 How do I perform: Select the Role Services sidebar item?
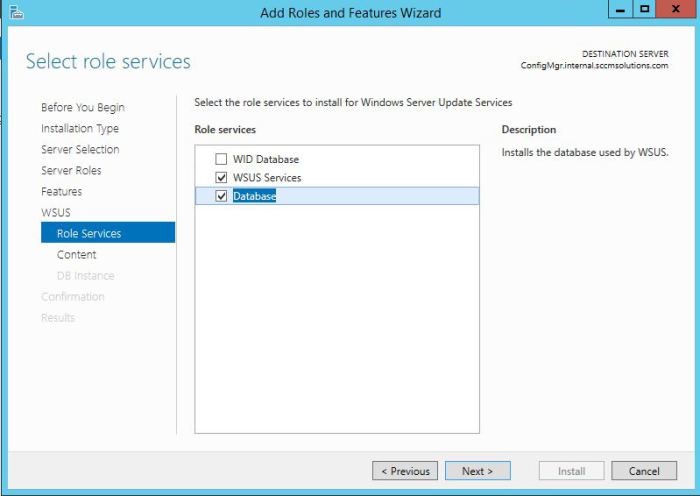click(x=108, y=233)
